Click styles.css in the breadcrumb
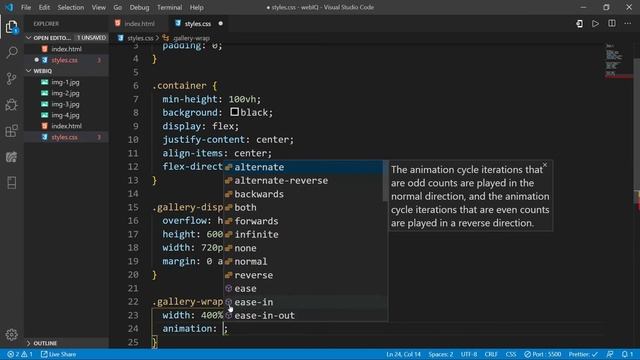Image resolution: width=640 pixels, height=360 pixels. click(140, 38)
